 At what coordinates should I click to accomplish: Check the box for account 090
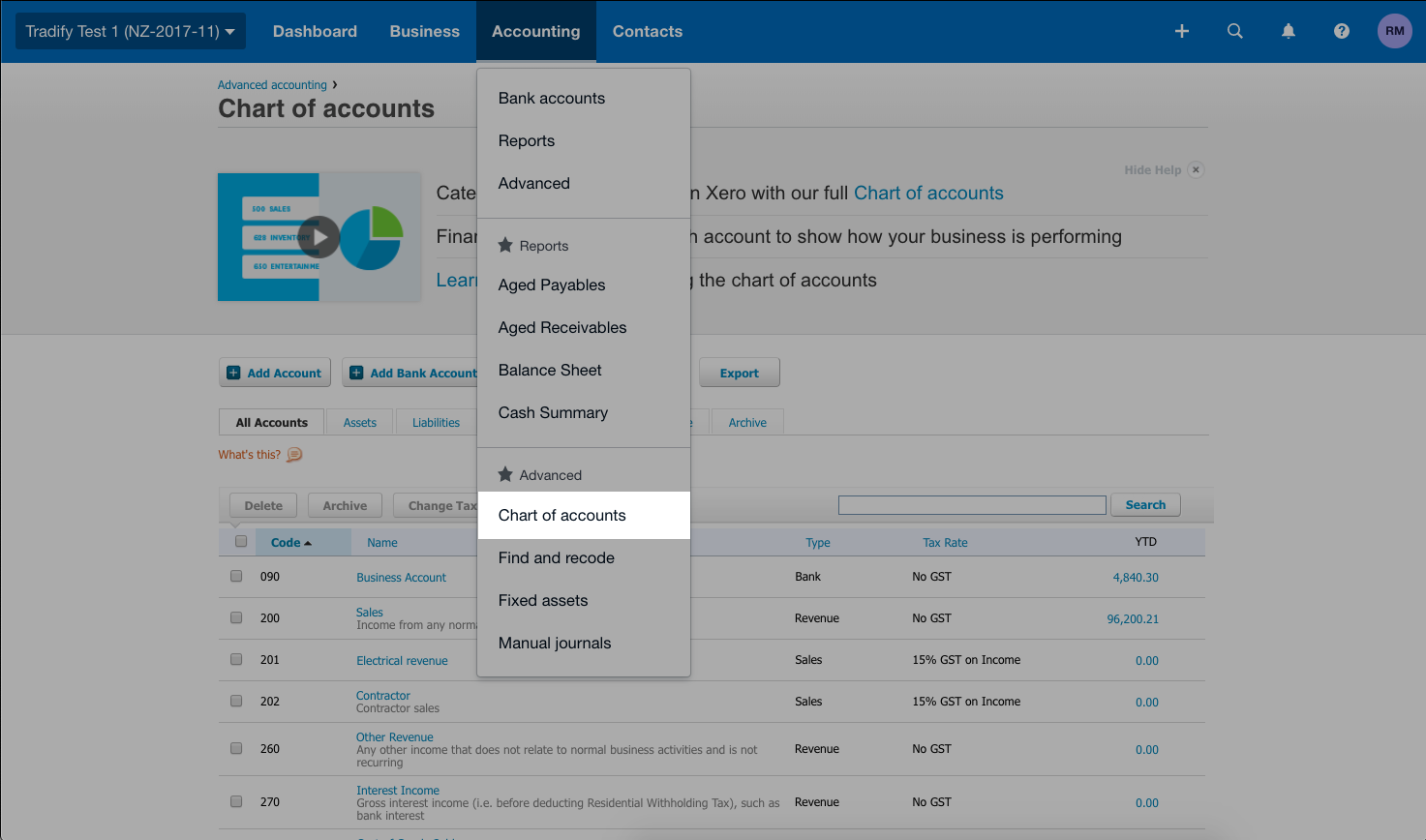[x=236, y=577]
